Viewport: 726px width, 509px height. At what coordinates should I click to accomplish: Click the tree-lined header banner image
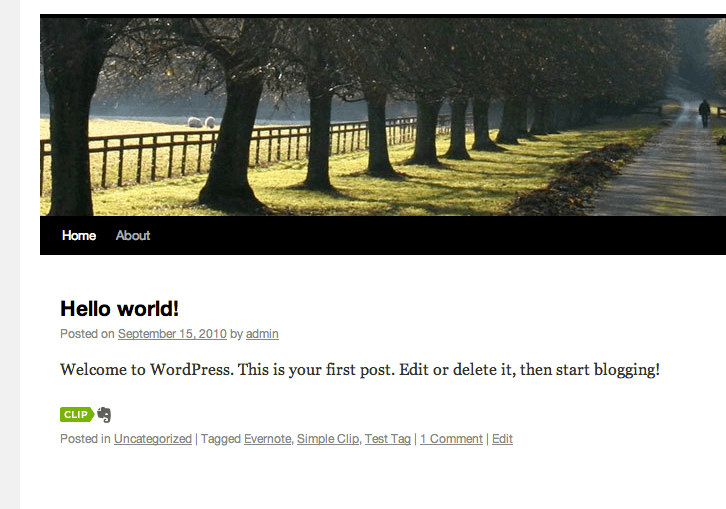[x=383, y=116]
